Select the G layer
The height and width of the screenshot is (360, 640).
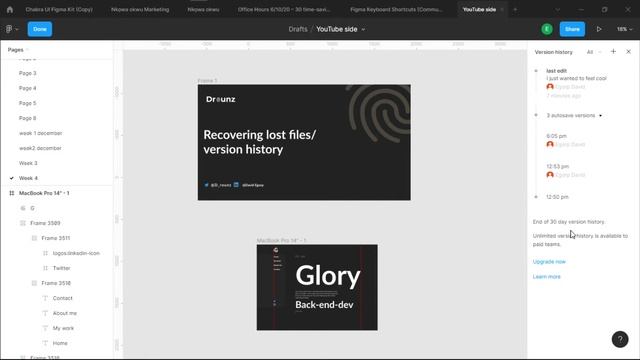(x=32, y=208)
